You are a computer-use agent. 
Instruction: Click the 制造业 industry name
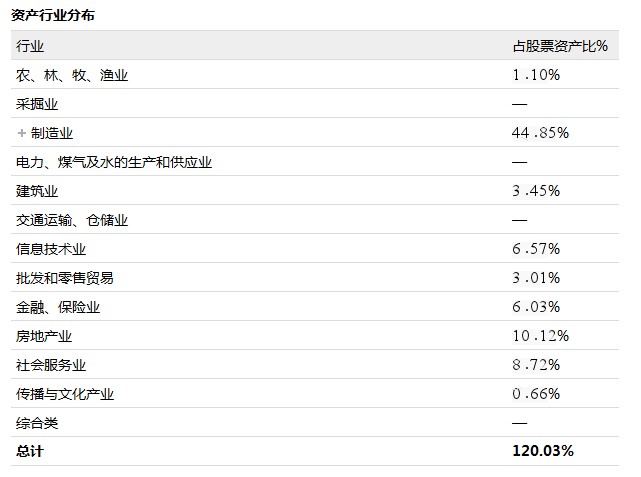(52, 133)
